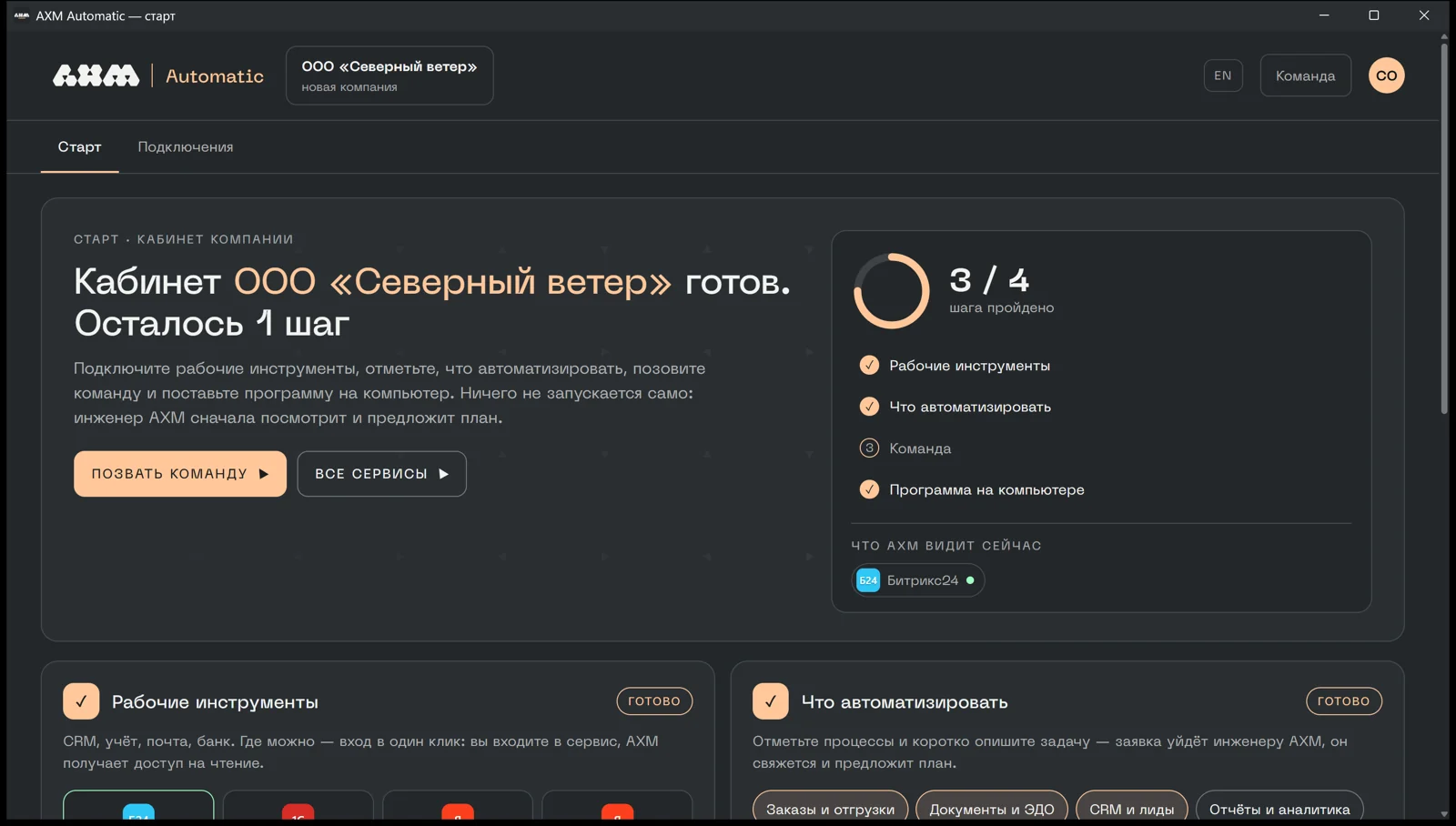This screenshot has width=1456, height=826.
Task: Click the vertical scrollbar thumb
Action: 1444,227
